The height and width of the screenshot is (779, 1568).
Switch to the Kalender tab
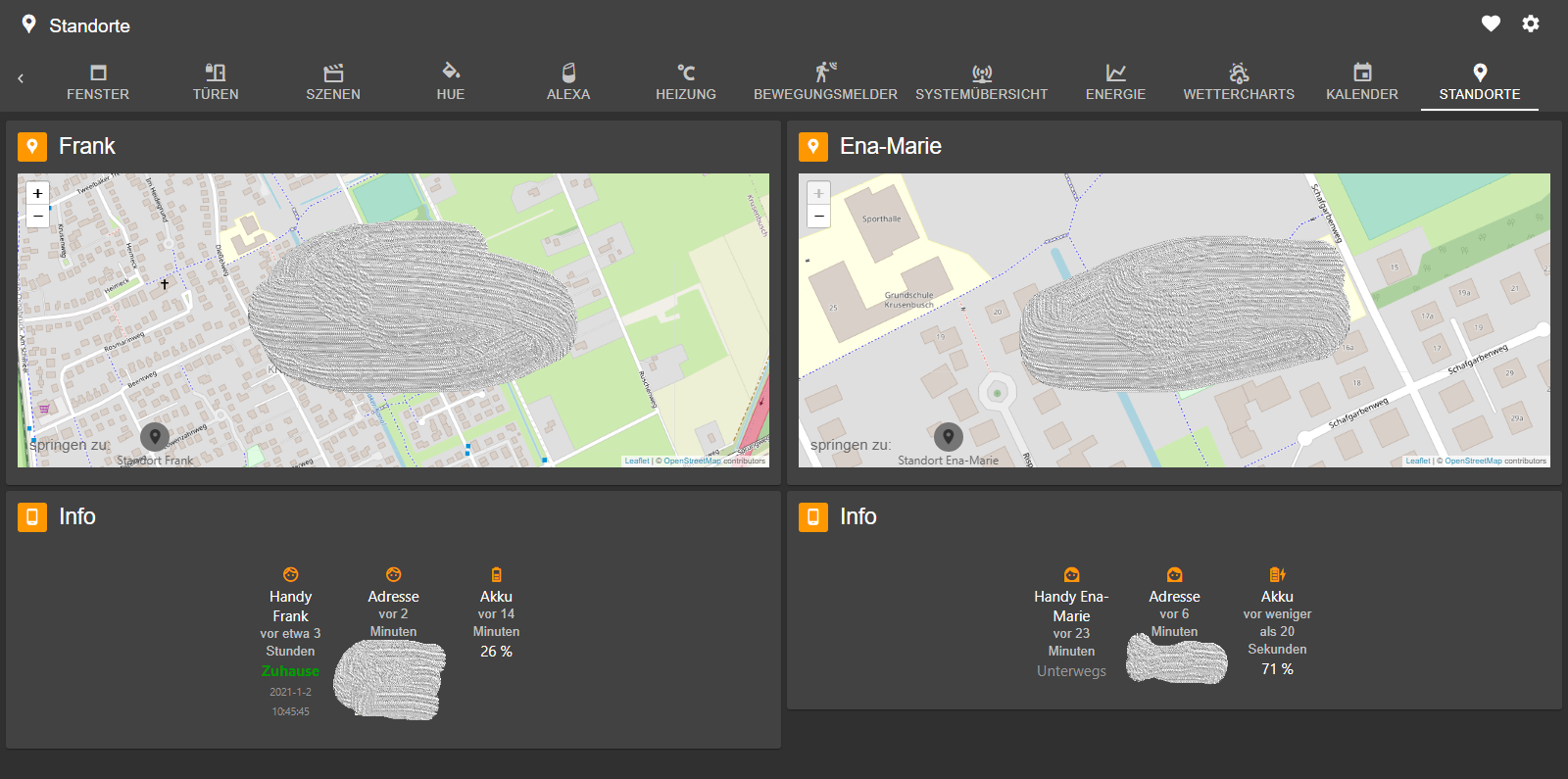tap(1362, 82)
